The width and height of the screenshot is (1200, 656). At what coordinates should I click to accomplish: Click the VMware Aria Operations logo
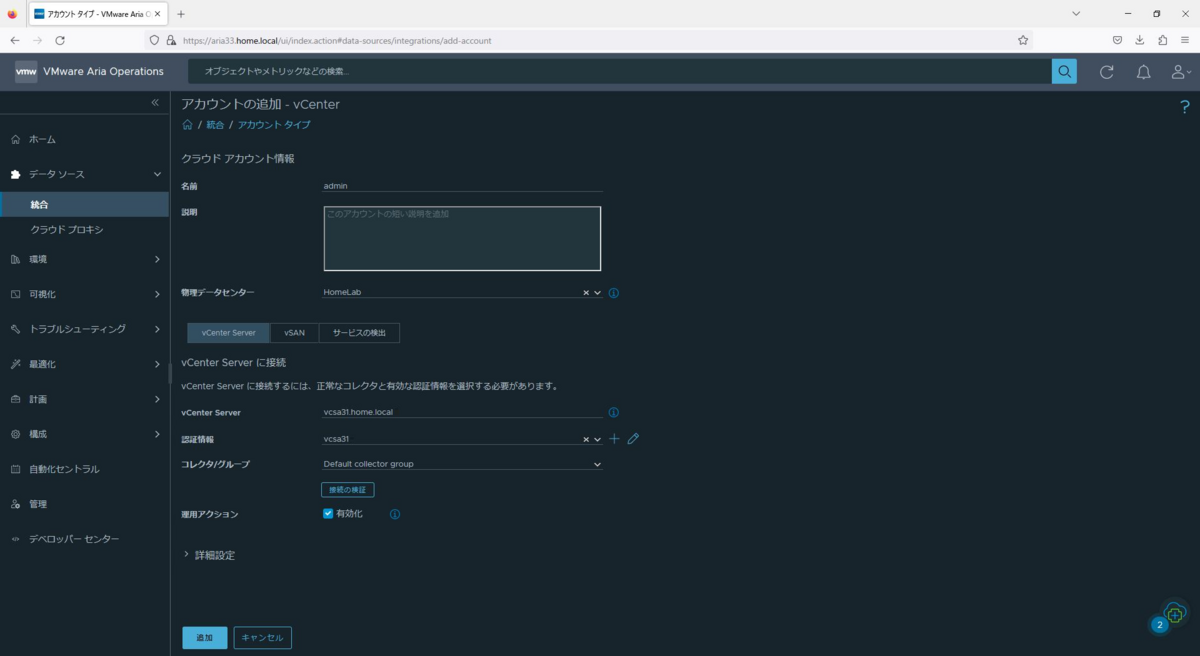pos(89,71)
